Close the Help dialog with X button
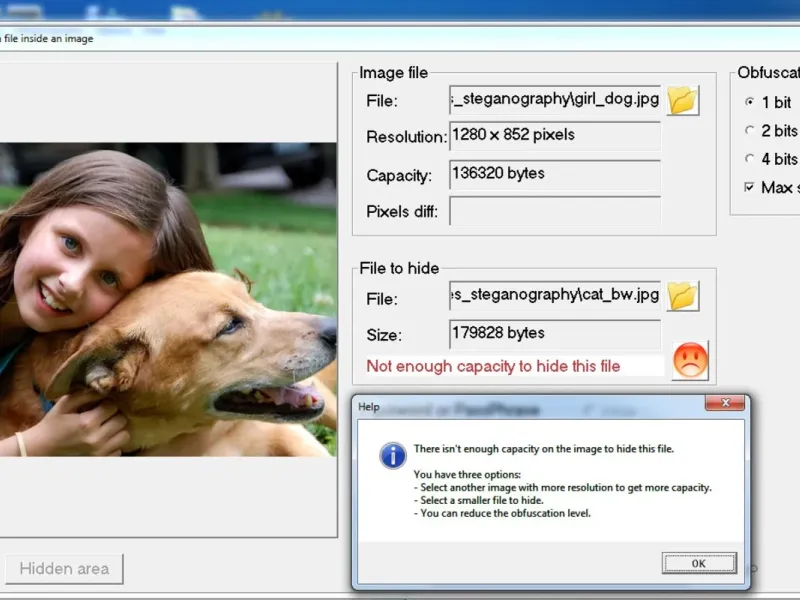Viewport: 800px width, 600px height. click(x=725, y=403)
